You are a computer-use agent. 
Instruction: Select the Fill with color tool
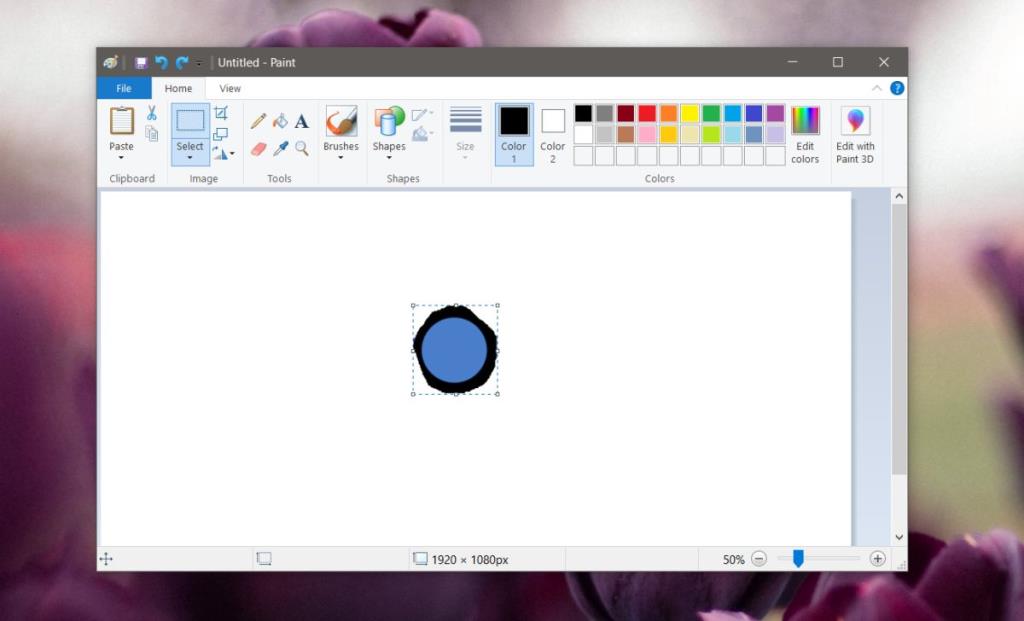(280, 121)
